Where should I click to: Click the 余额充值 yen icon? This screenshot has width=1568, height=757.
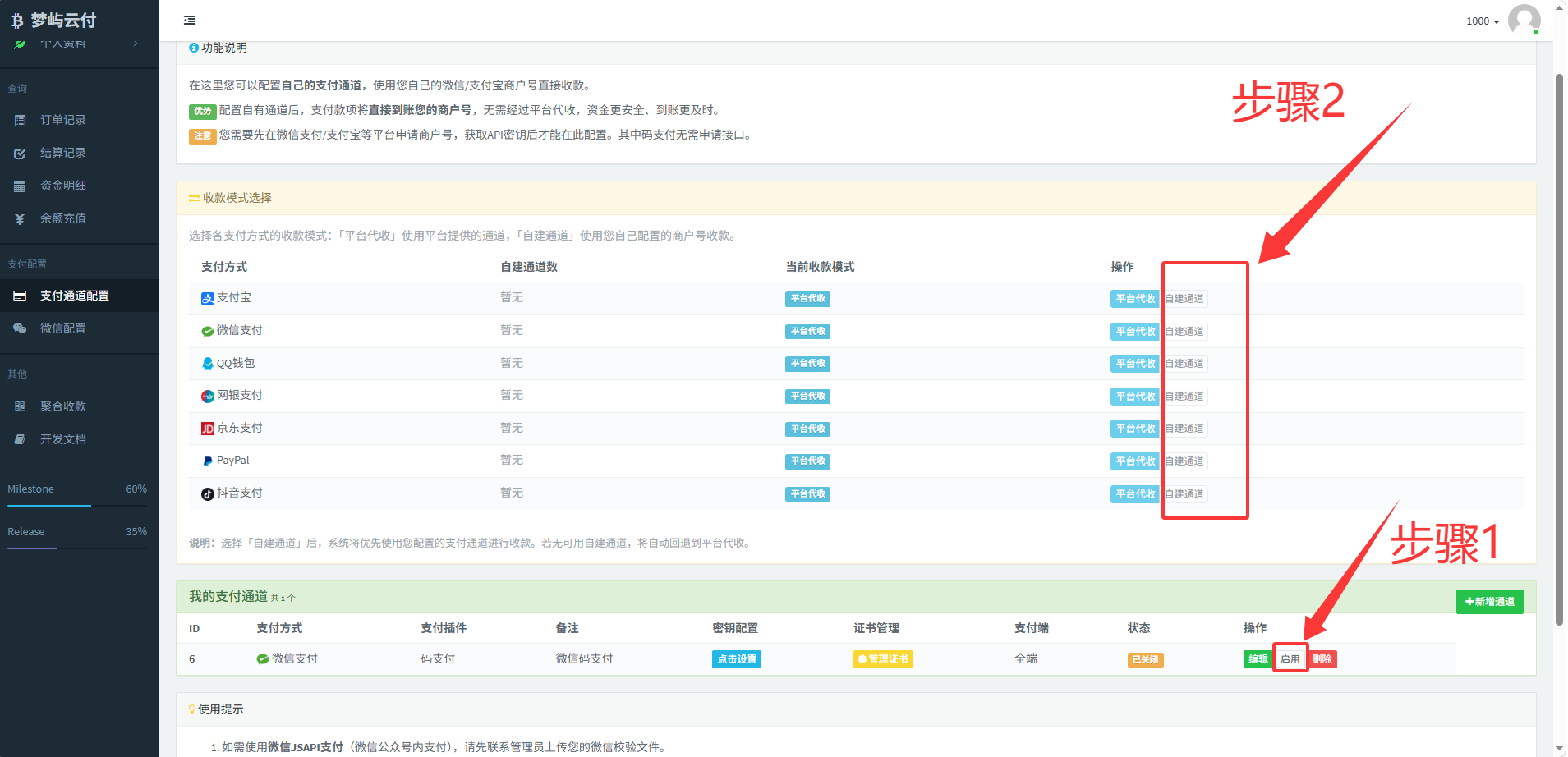click(x=20, y=219)
